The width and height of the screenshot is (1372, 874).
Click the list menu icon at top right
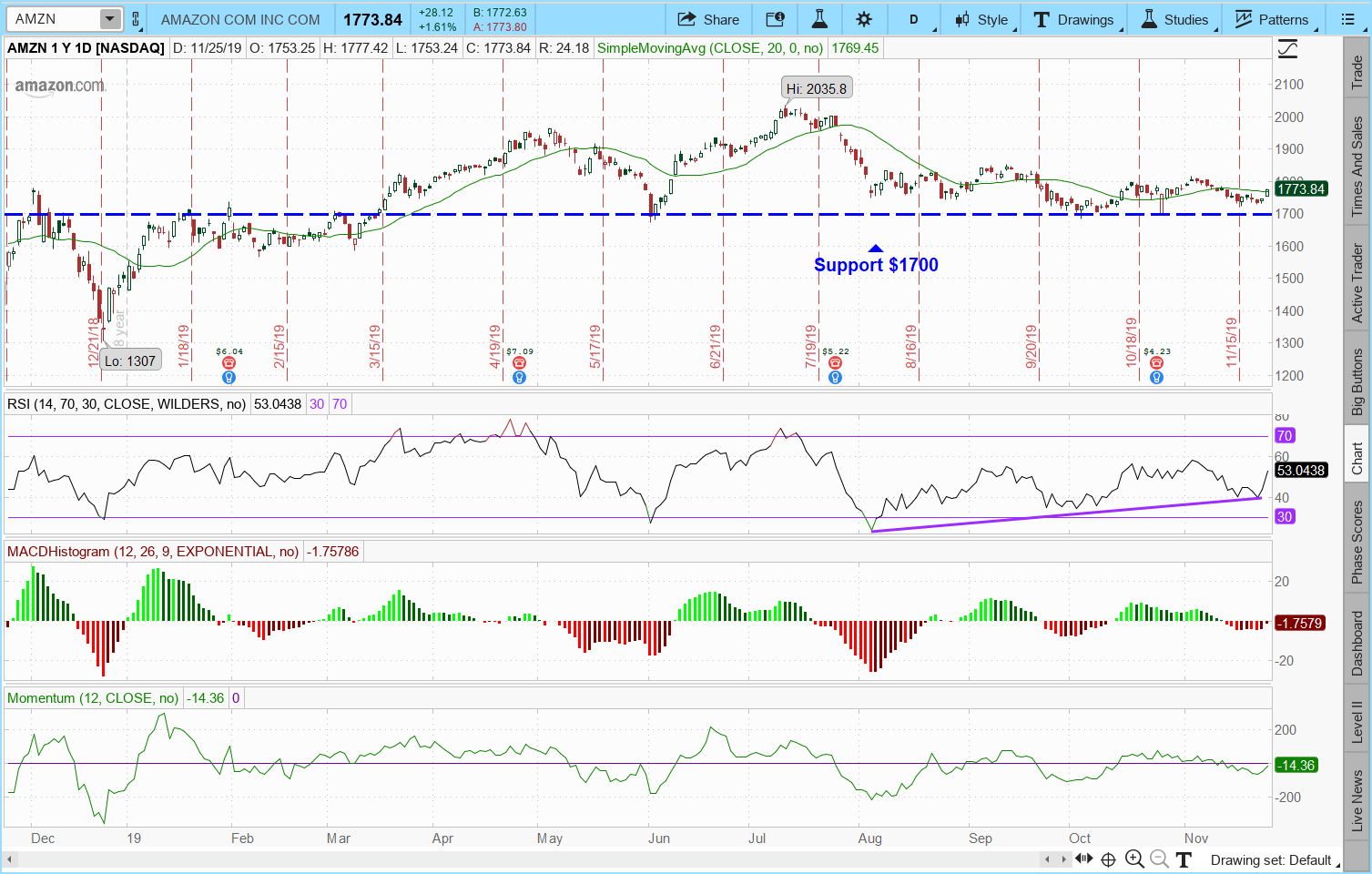pos(1348,19)
